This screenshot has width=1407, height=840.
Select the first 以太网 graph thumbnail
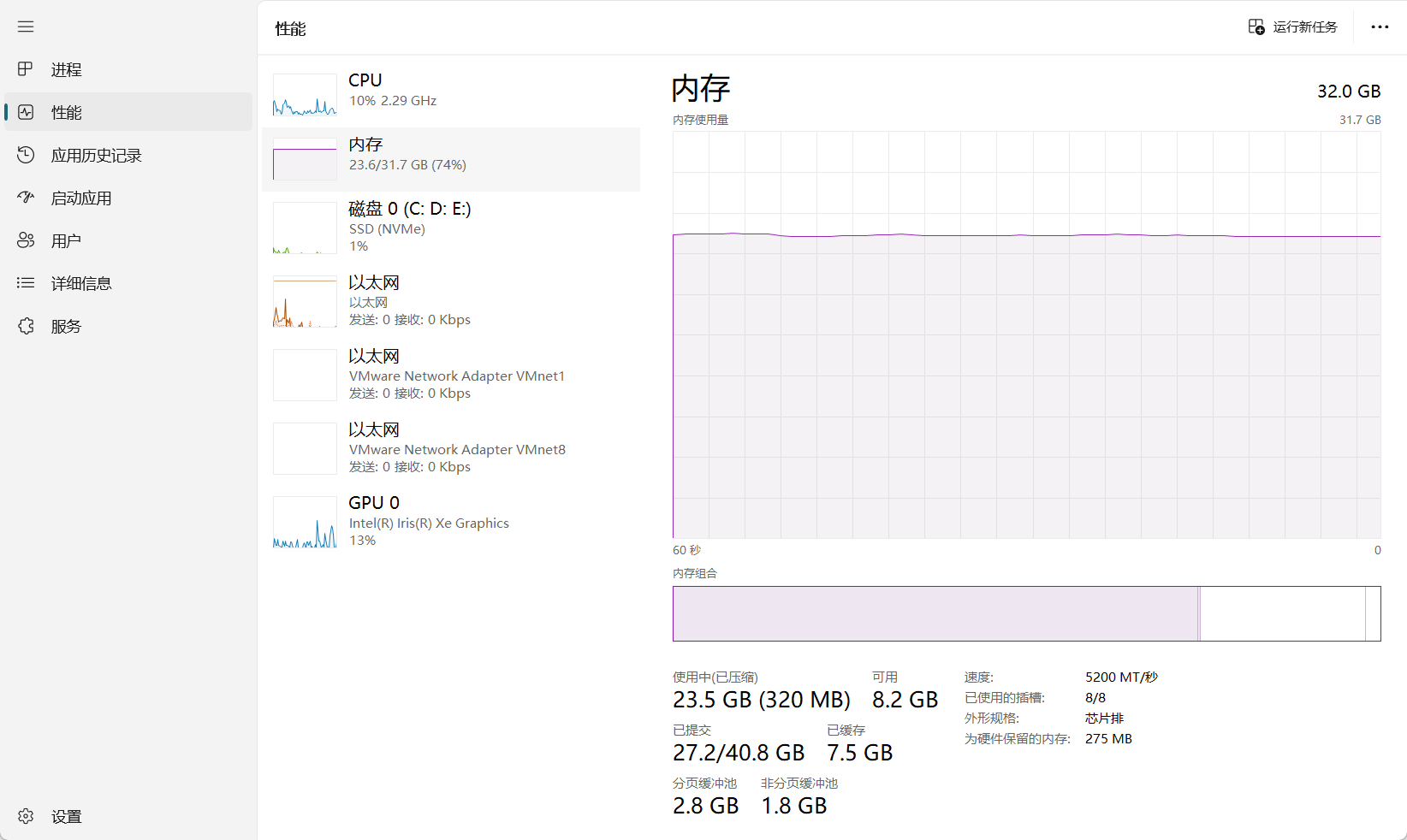305,301
